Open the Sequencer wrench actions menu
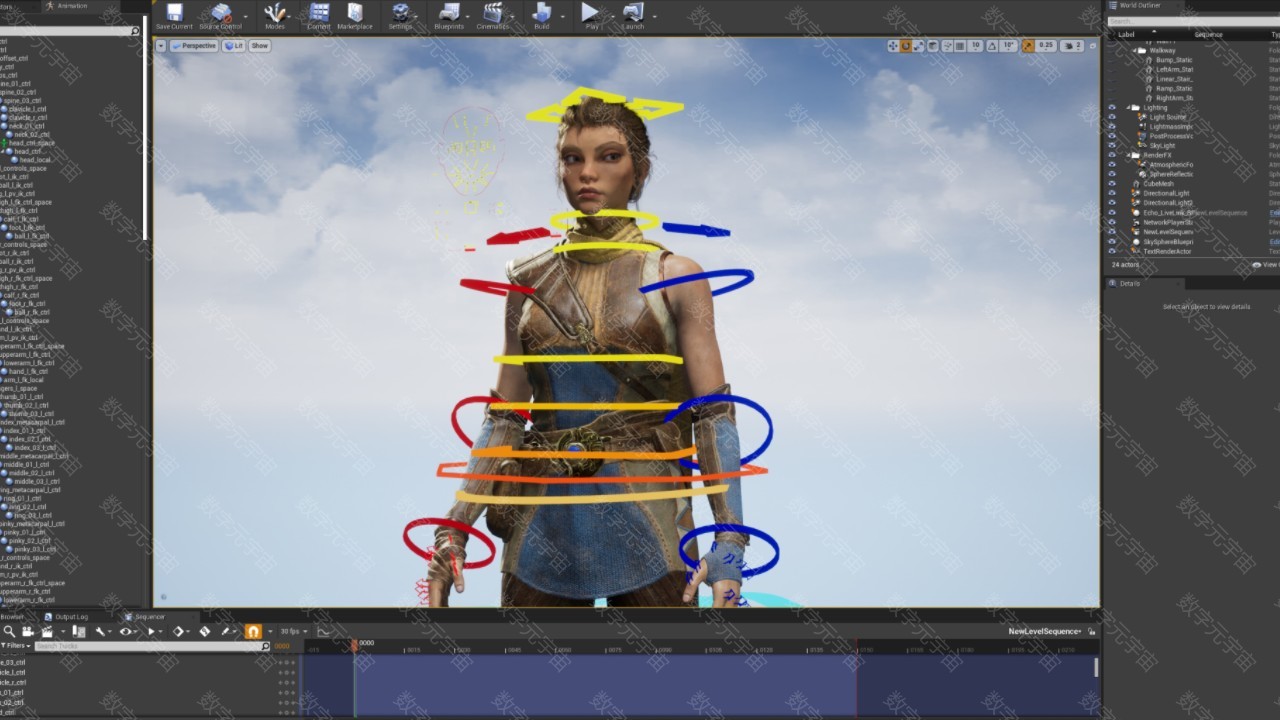Screen dimensions: 1280x720 (101, 631)
